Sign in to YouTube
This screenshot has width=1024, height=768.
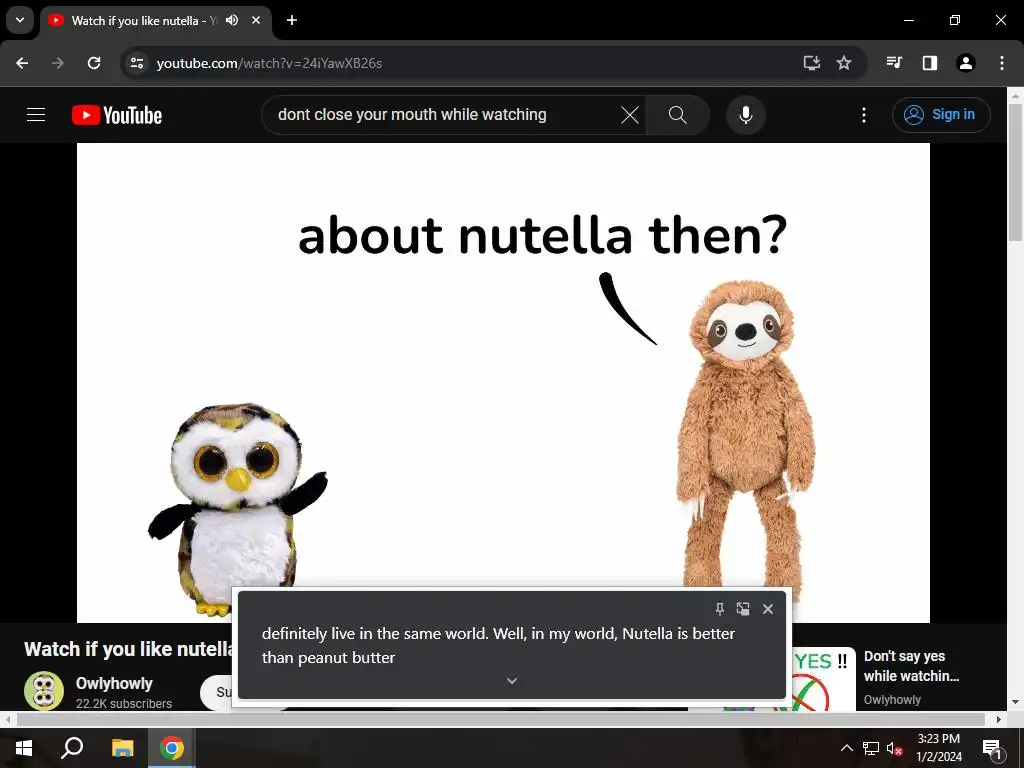pyautogui.click(x=941, y=115)
